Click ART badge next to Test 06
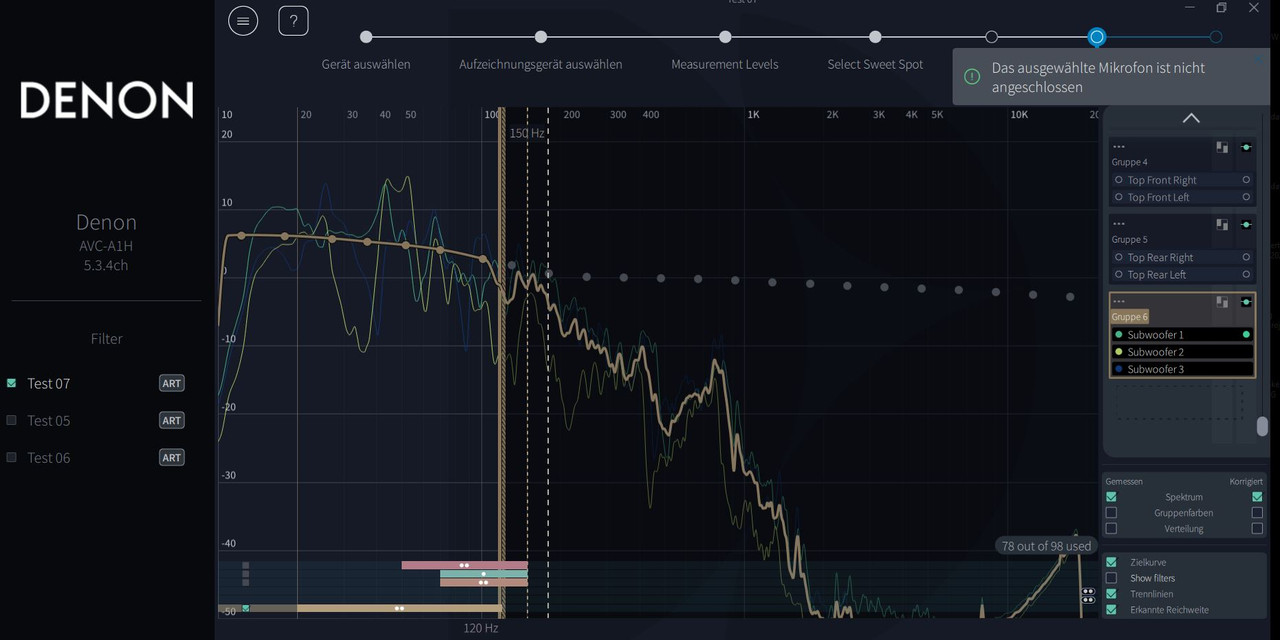Image resolution: width=1280 pixels, height=640 pixels. tap(172, 457)
